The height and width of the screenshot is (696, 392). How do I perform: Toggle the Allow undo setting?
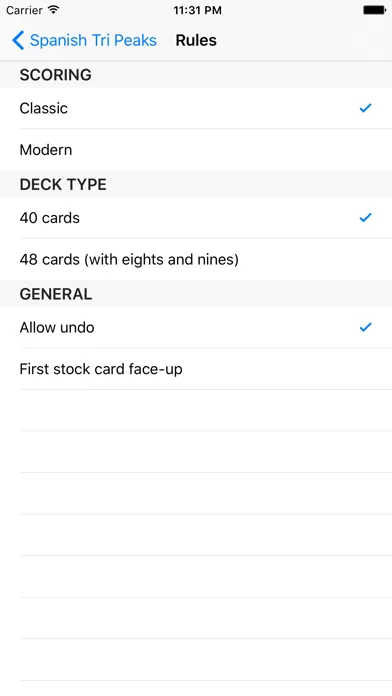click(196, 328)
